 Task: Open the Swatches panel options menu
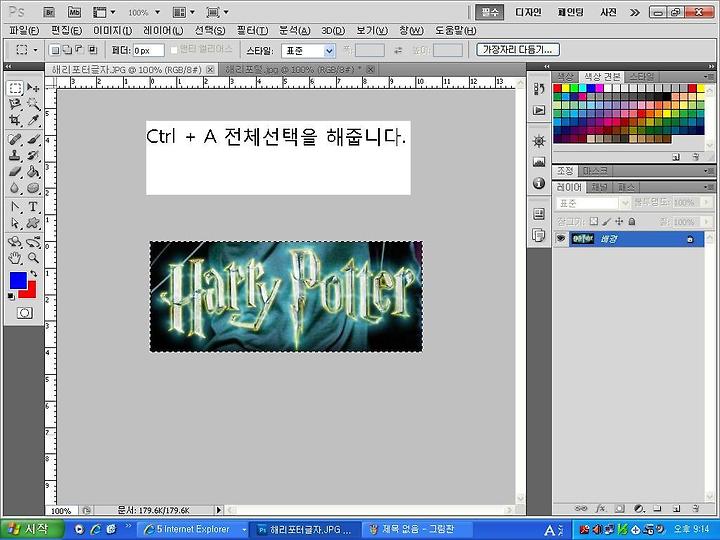tap(709, 76)
